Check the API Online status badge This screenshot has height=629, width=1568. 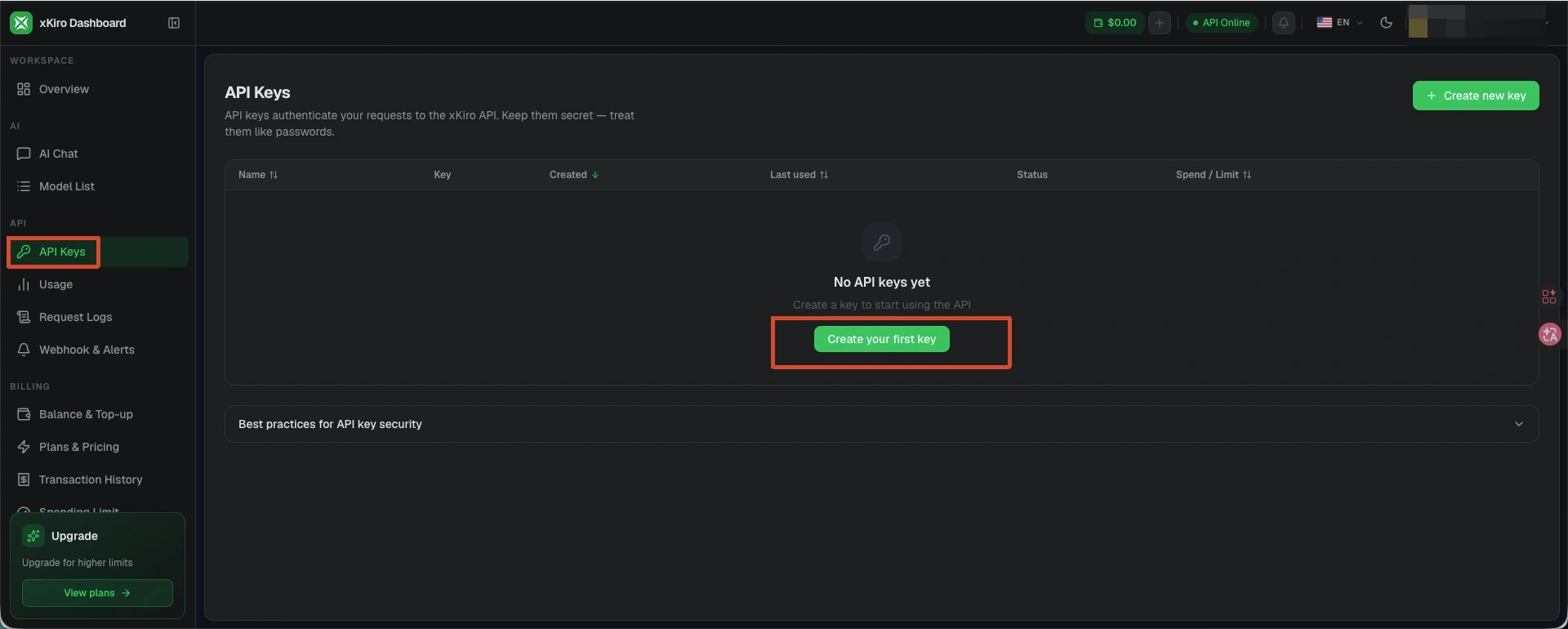coord(1222,23)
